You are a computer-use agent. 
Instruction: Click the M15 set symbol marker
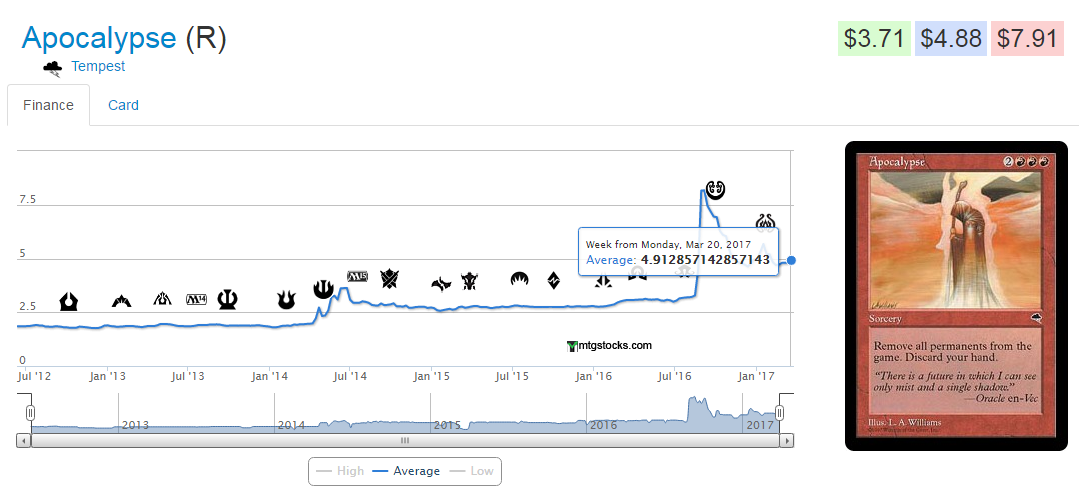[x=358, y=277]
